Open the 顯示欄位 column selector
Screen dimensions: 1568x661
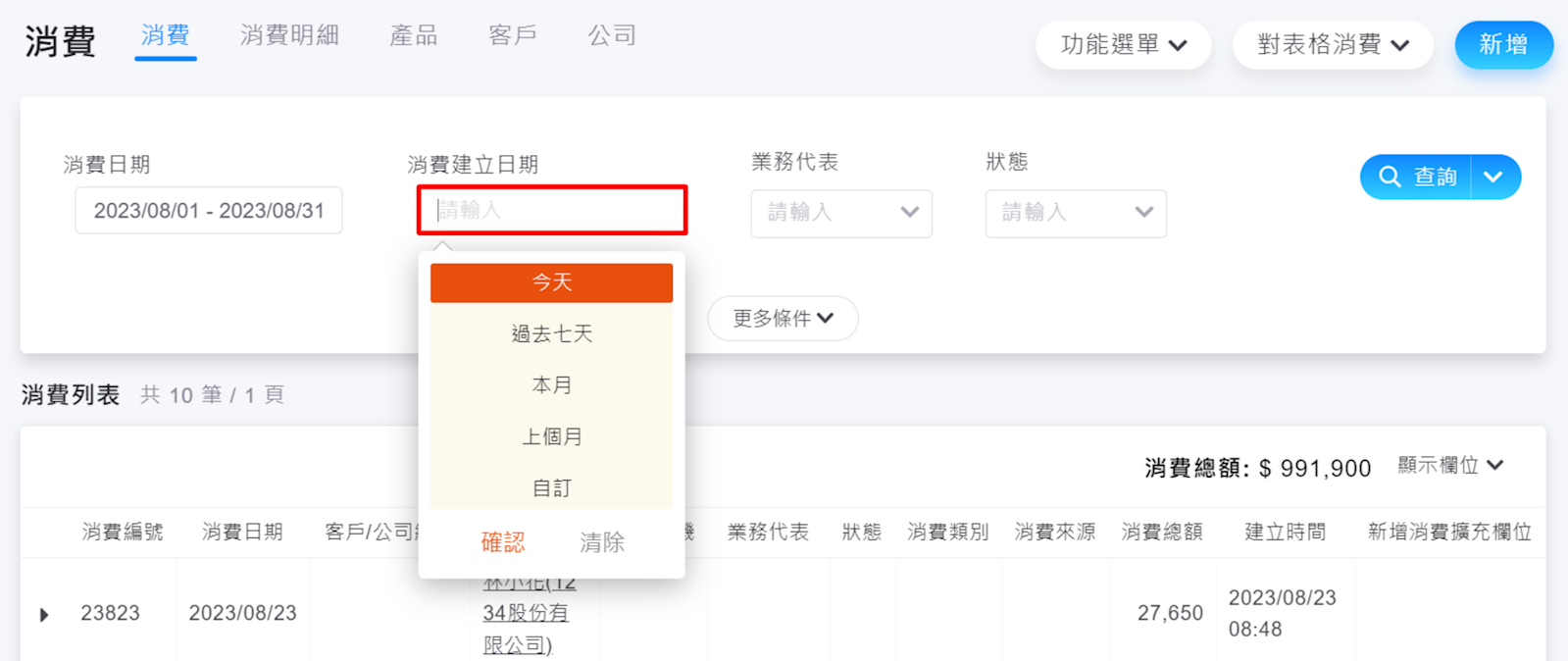point(1449,466)
